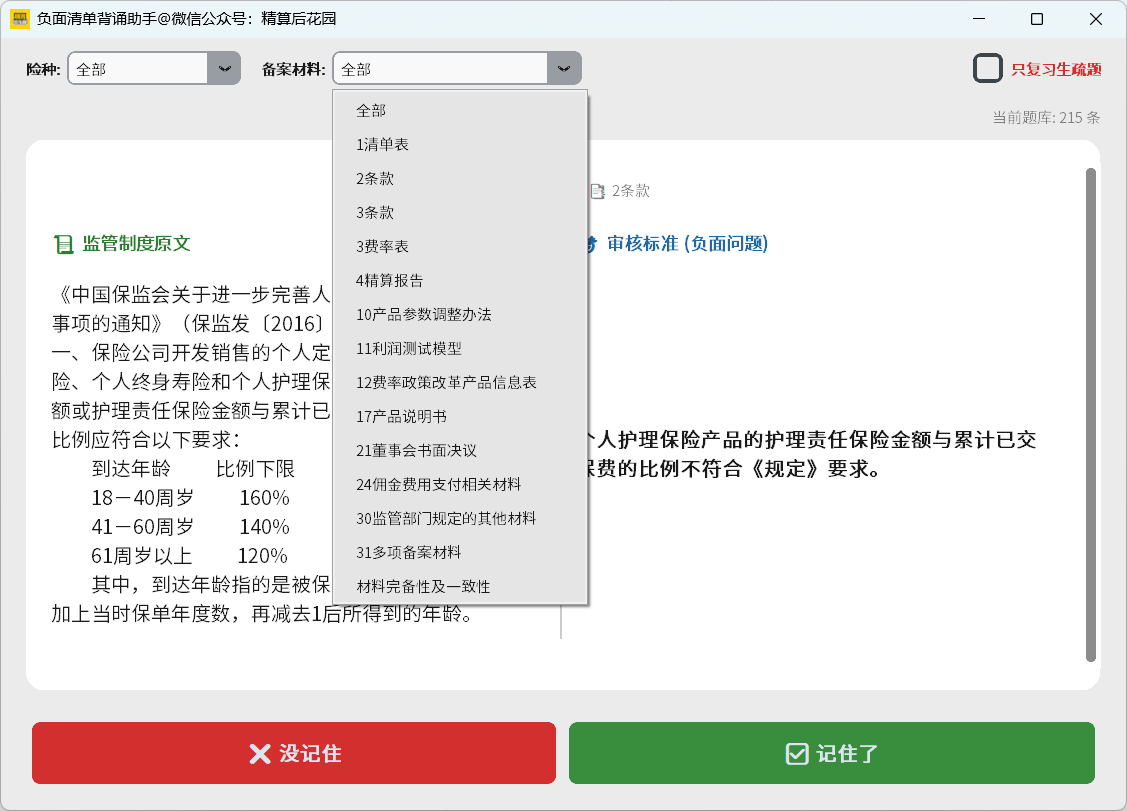This screenshot has width=1127, height=811.
Task: Select 17产品说明书 option
Action: click(x=401, y=416)
